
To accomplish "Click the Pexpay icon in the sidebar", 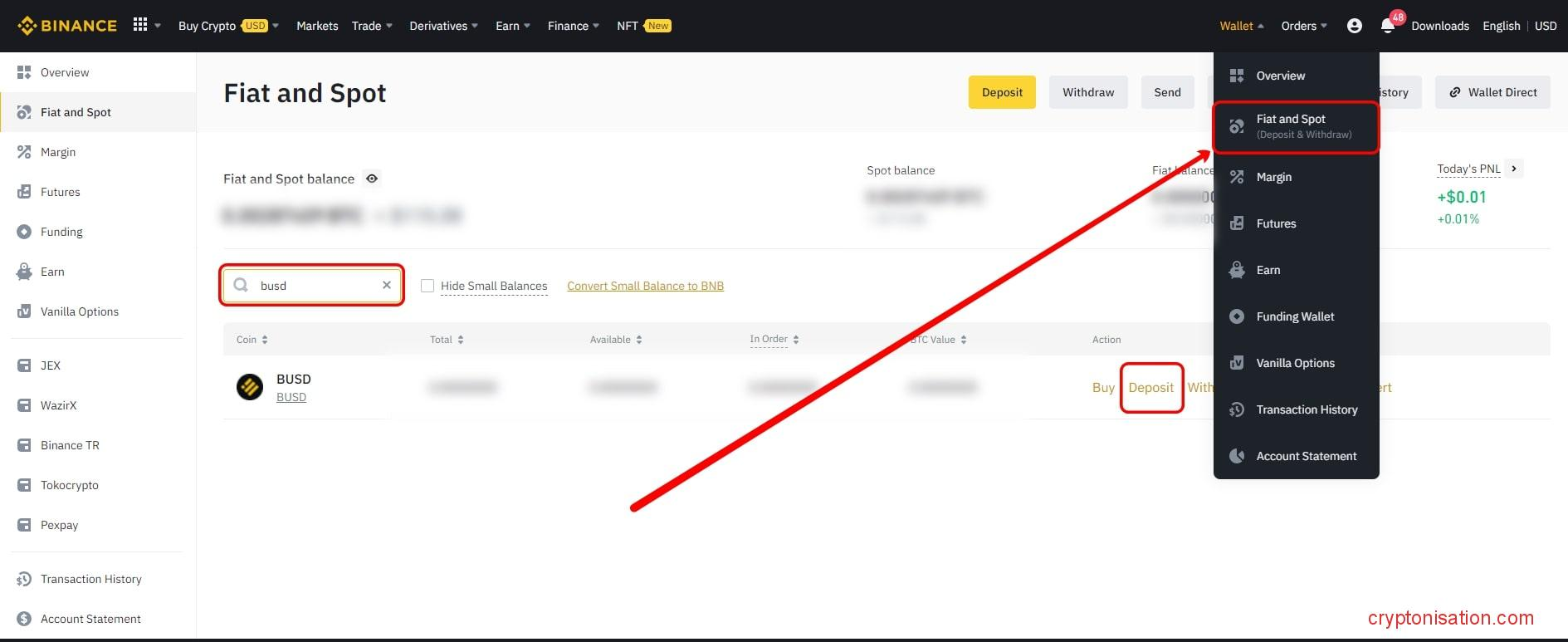I will tap(24, 525).
